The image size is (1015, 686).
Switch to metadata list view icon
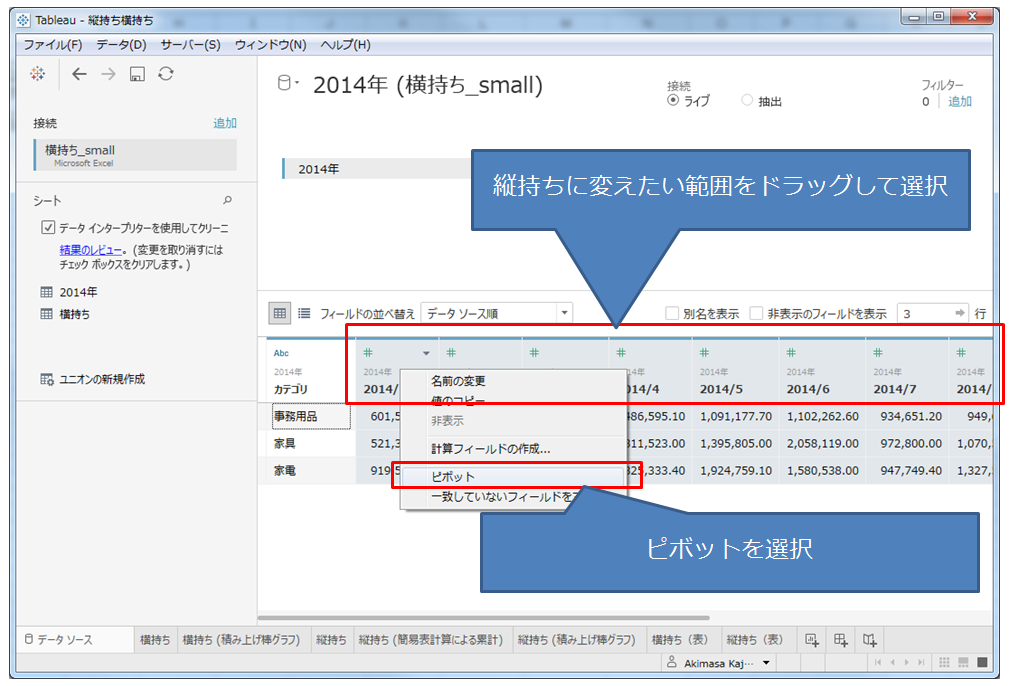click(304, 313)
